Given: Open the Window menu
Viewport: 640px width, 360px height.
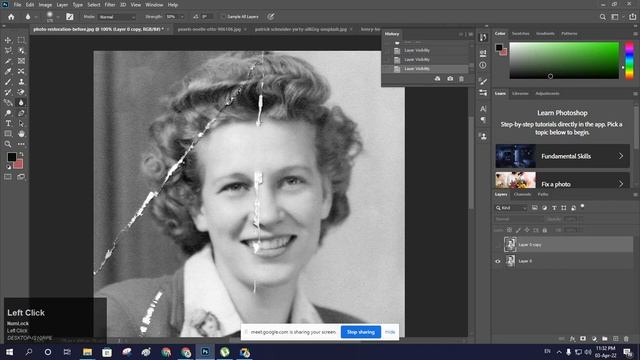Looking at the screenshot, I should pos(154,5).
